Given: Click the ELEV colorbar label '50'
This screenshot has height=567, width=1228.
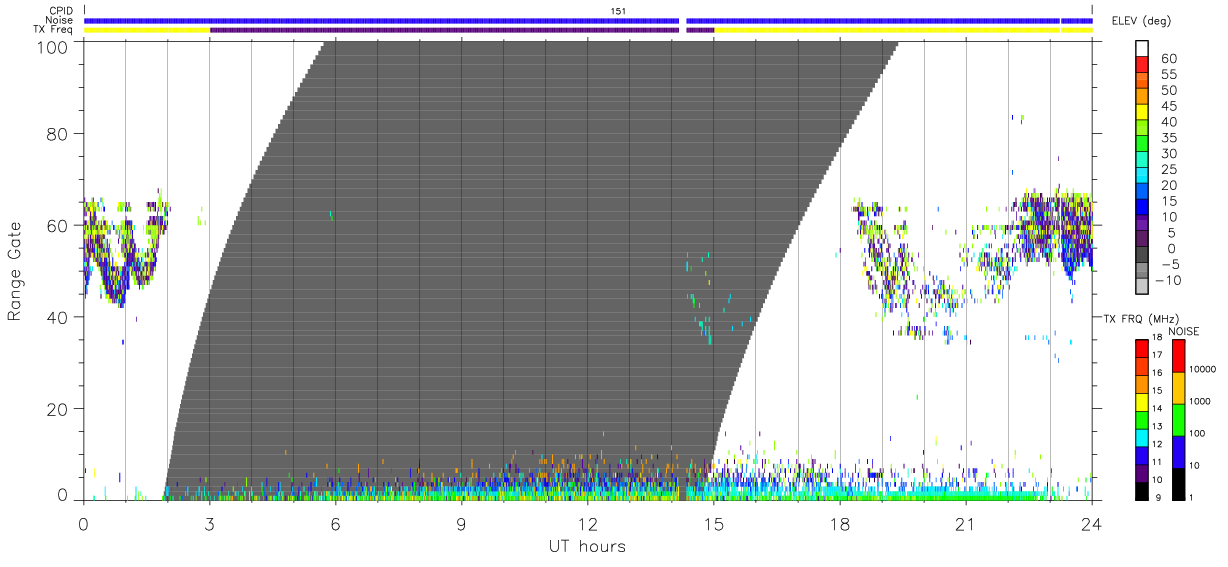Looking at the screenshot, I should coord(1168,91).
